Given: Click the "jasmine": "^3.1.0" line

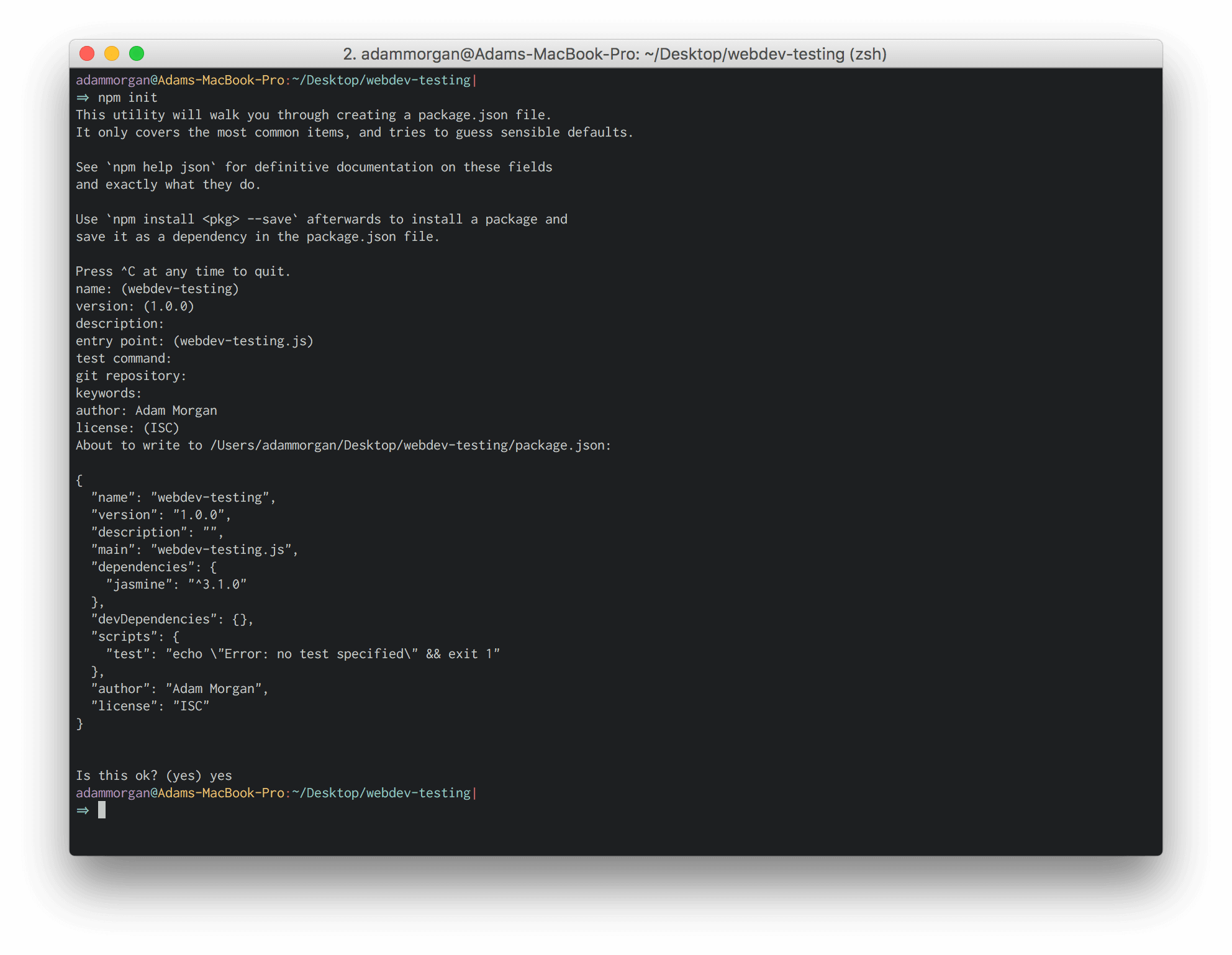Looking at the screenshot, I should click(176, 584).
